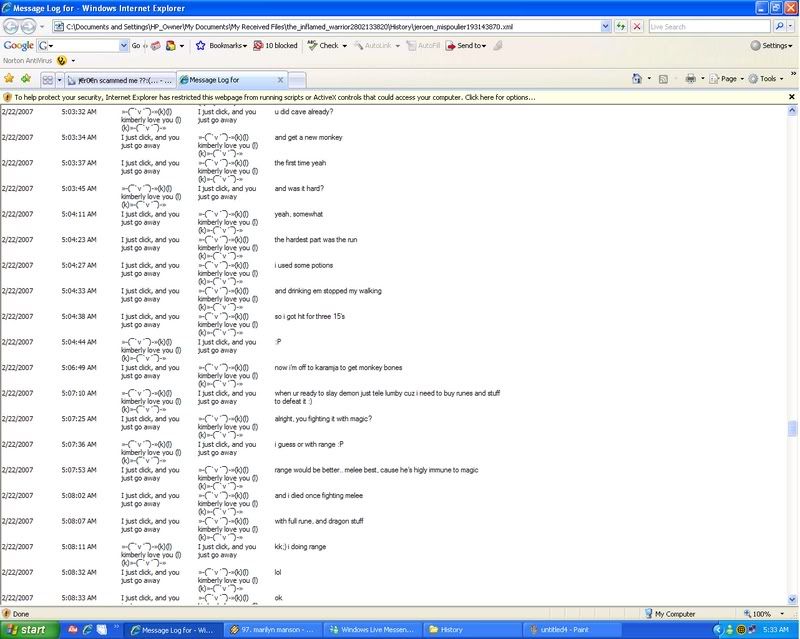Click the RSS feeds icon
Screen dimensions: 800x639
pos(663,79)
